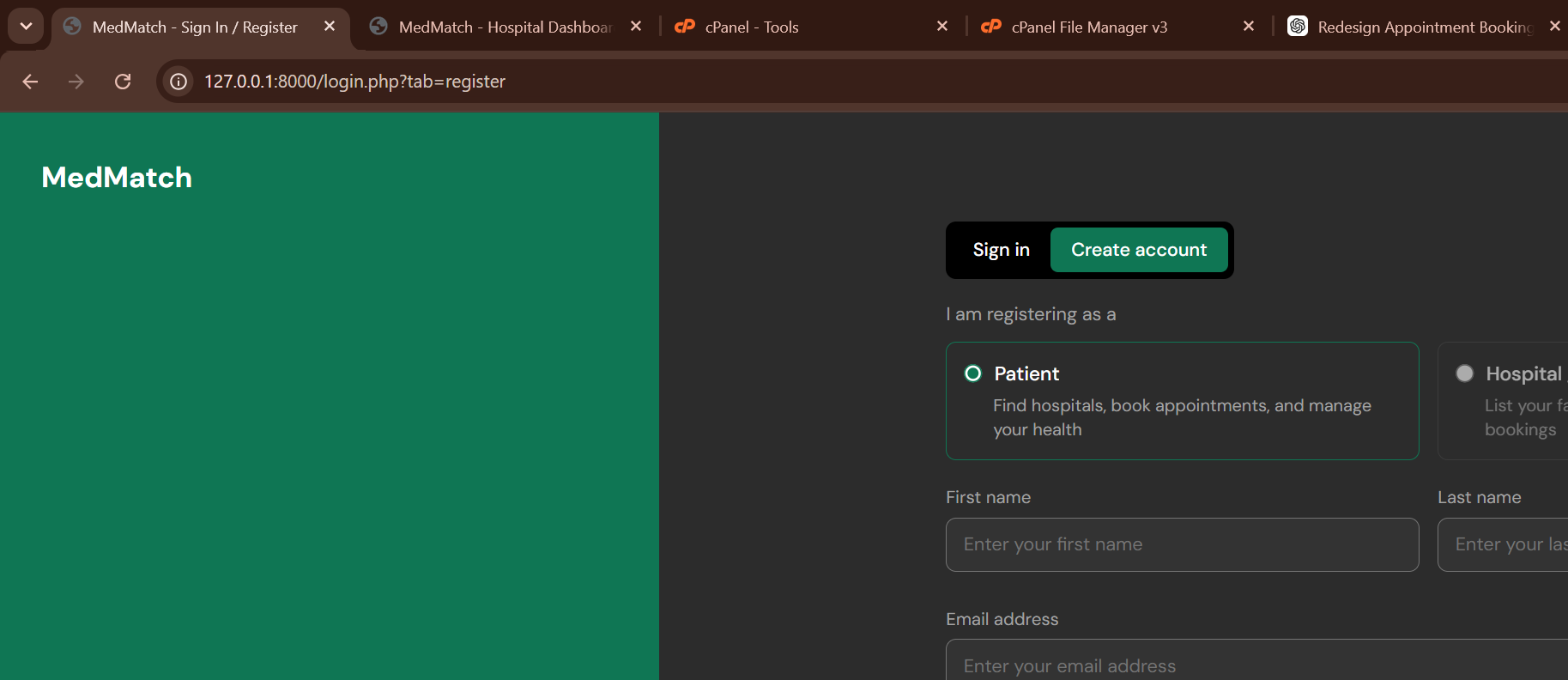Focus the address bar URL
The width and height of the screenshot is (1568, 680).
(354, 82)
